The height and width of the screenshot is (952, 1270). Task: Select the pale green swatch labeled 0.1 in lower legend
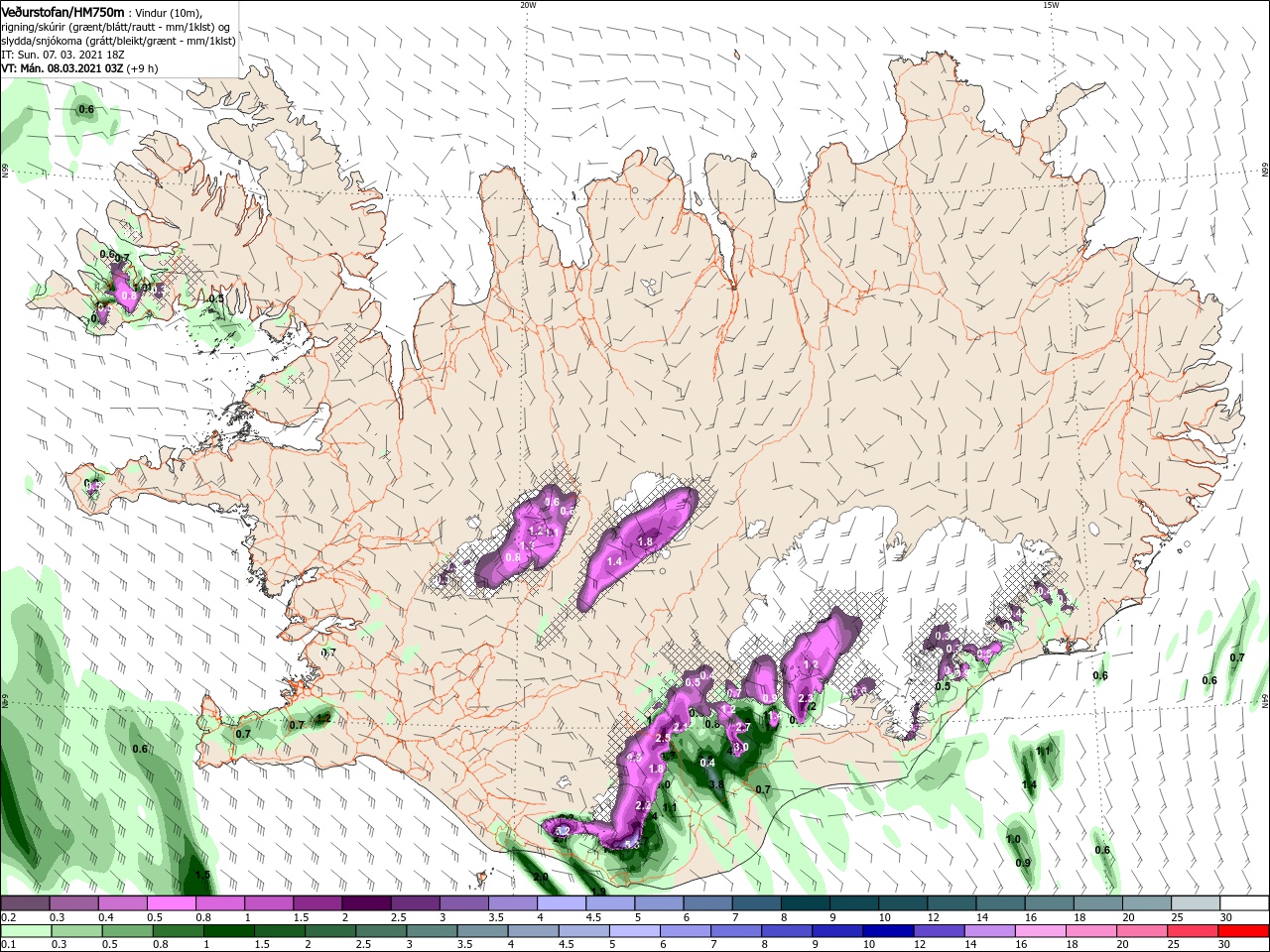[x=25, y=931]
